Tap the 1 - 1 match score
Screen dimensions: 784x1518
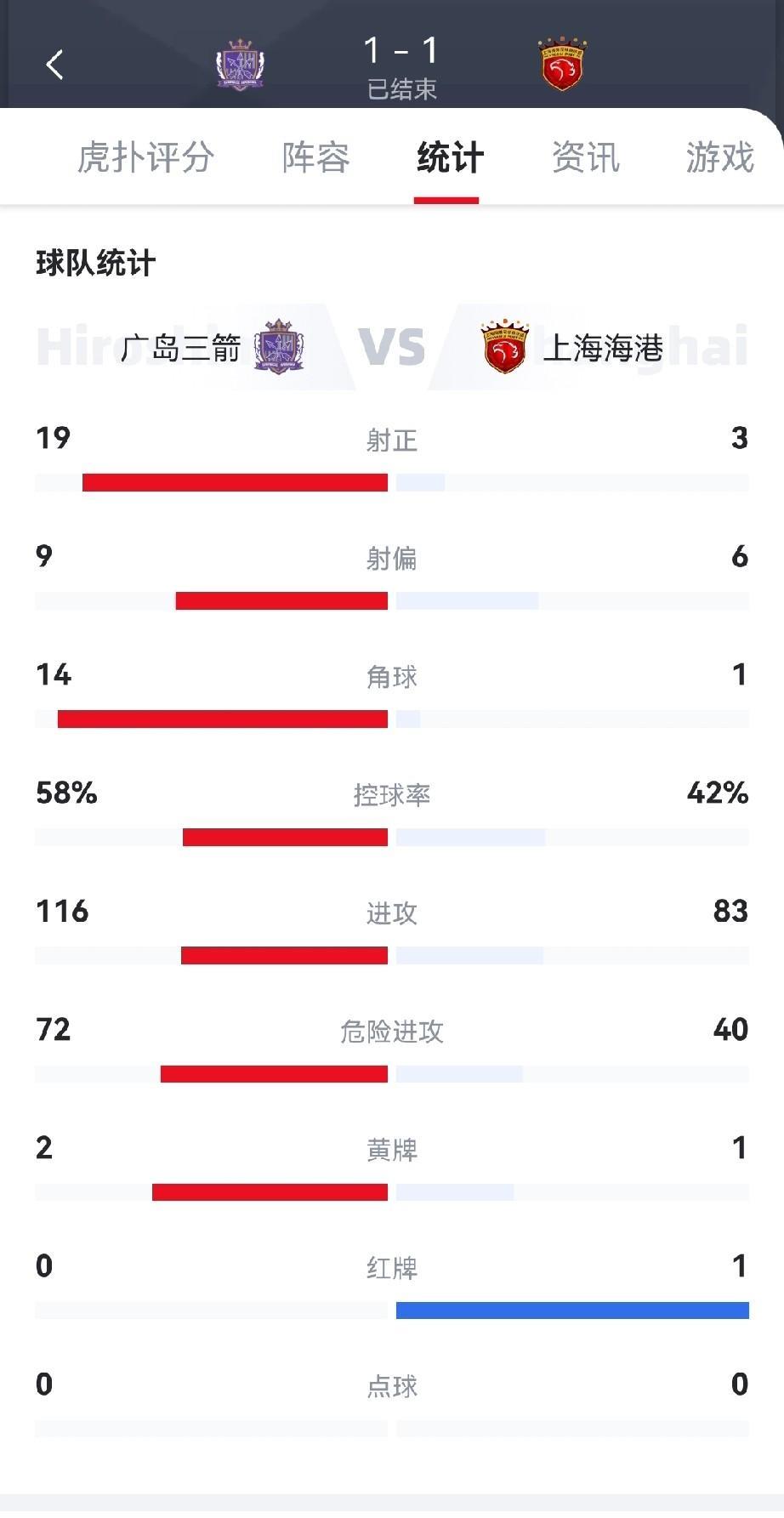(401, 51)
